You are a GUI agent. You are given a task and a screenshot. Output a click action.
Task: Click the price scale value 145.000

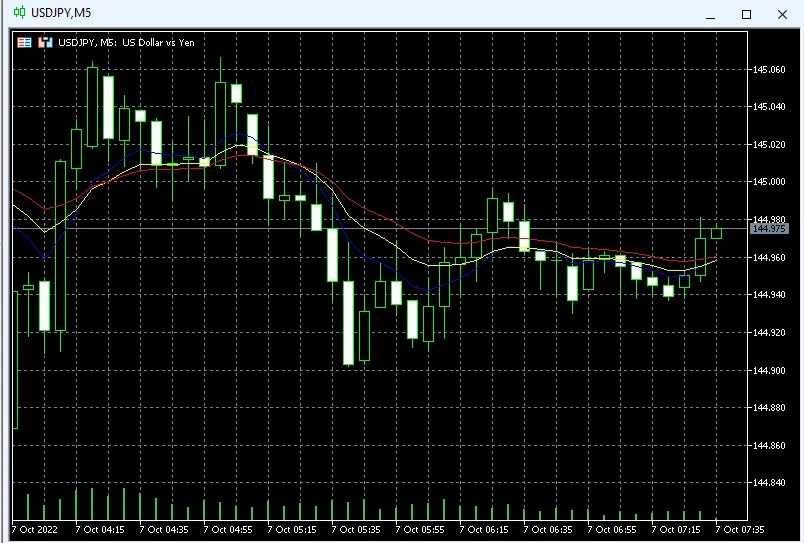[769, 182]
